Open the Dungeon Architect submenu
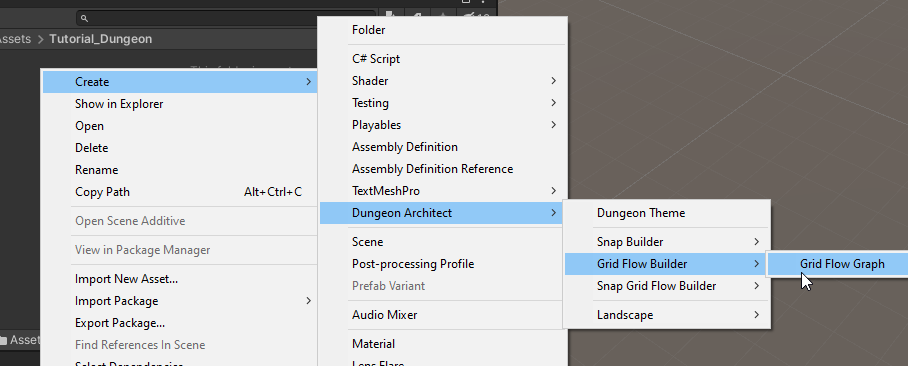This screenshot has height=366, width=908. point(442,213)
